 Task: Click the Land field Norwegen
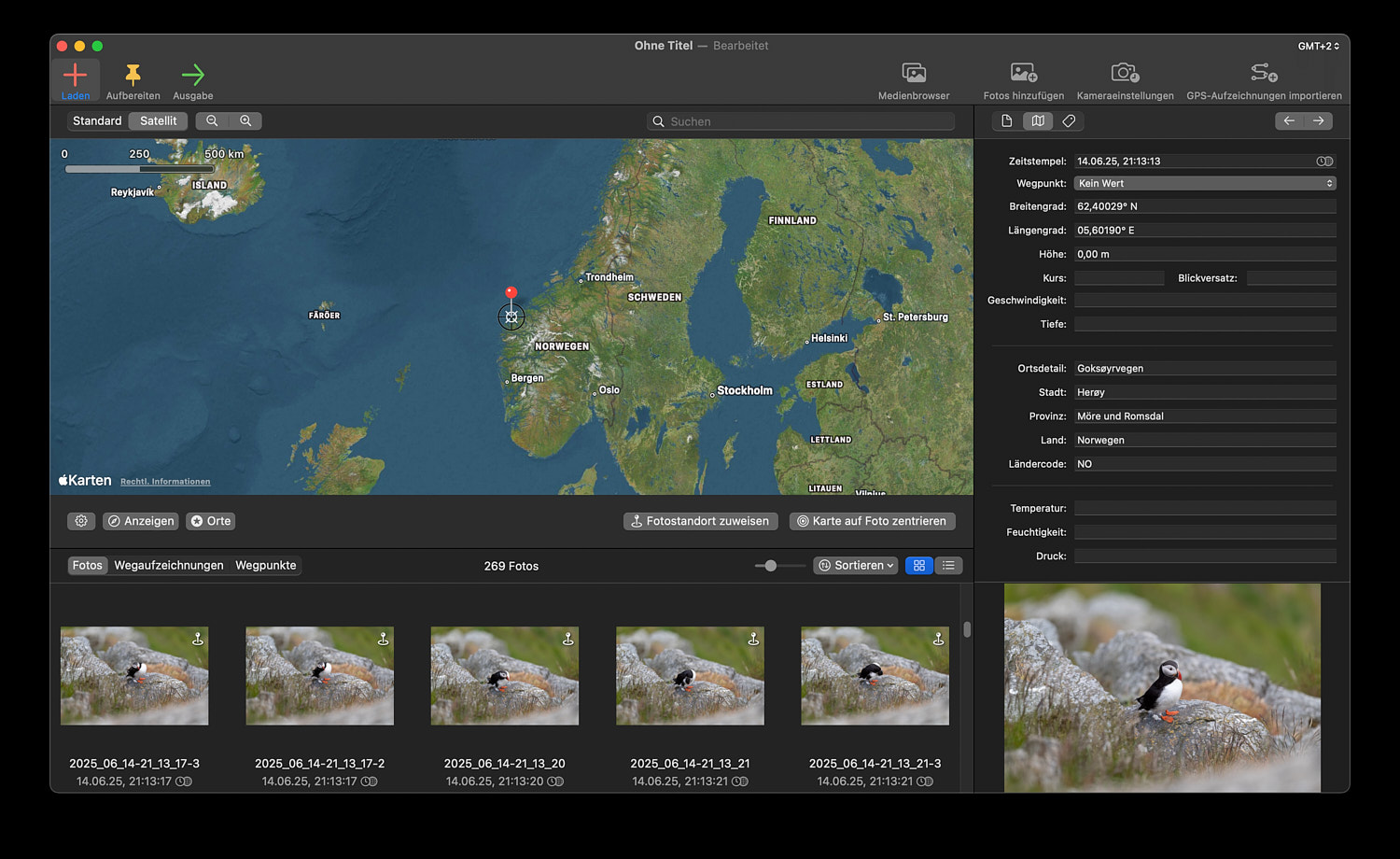pyautogui.click(x=1205, y=440)
